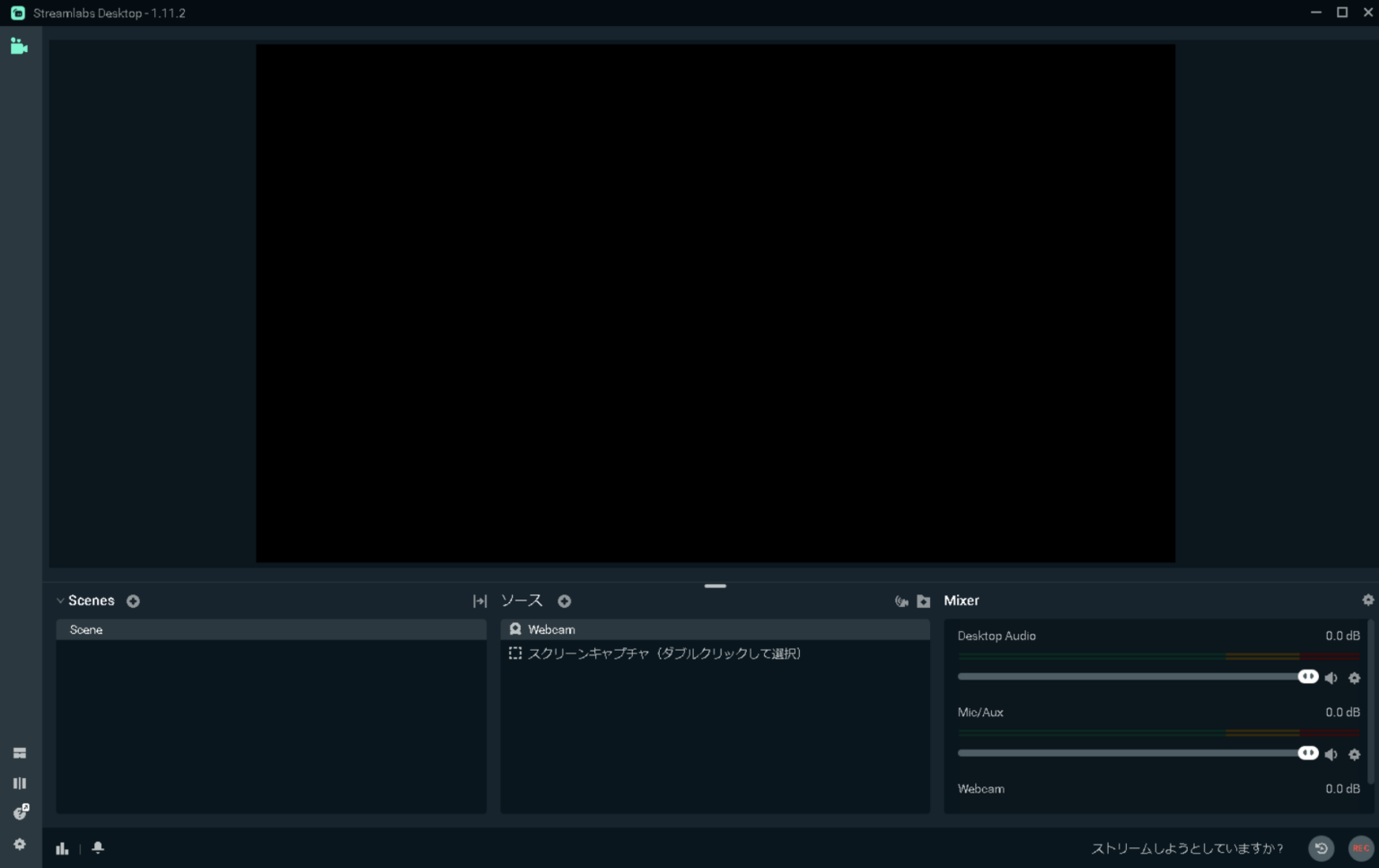Open the Layout Editor icon in sidebar
This screenshot has width=1379, height=868.
click(20, 753)
